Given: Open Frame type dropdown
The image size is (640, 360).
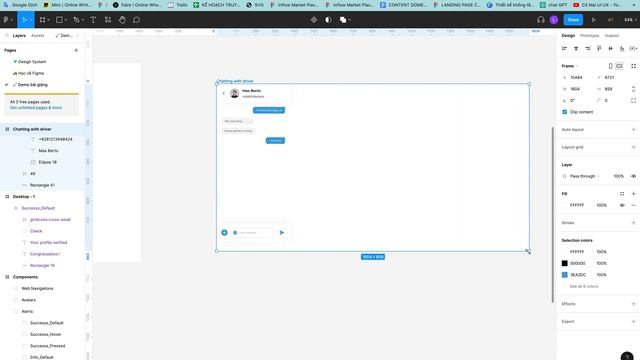Looking at the screenshot, I should pyautogui.click(x=570, y=66).
